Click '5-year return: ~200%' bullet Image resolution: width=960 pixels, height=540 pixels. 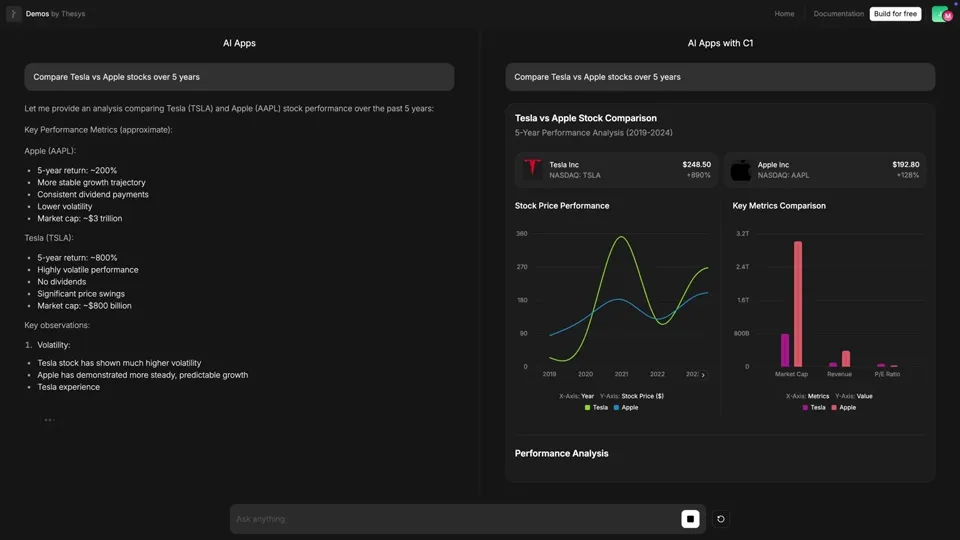coord(77,171)
